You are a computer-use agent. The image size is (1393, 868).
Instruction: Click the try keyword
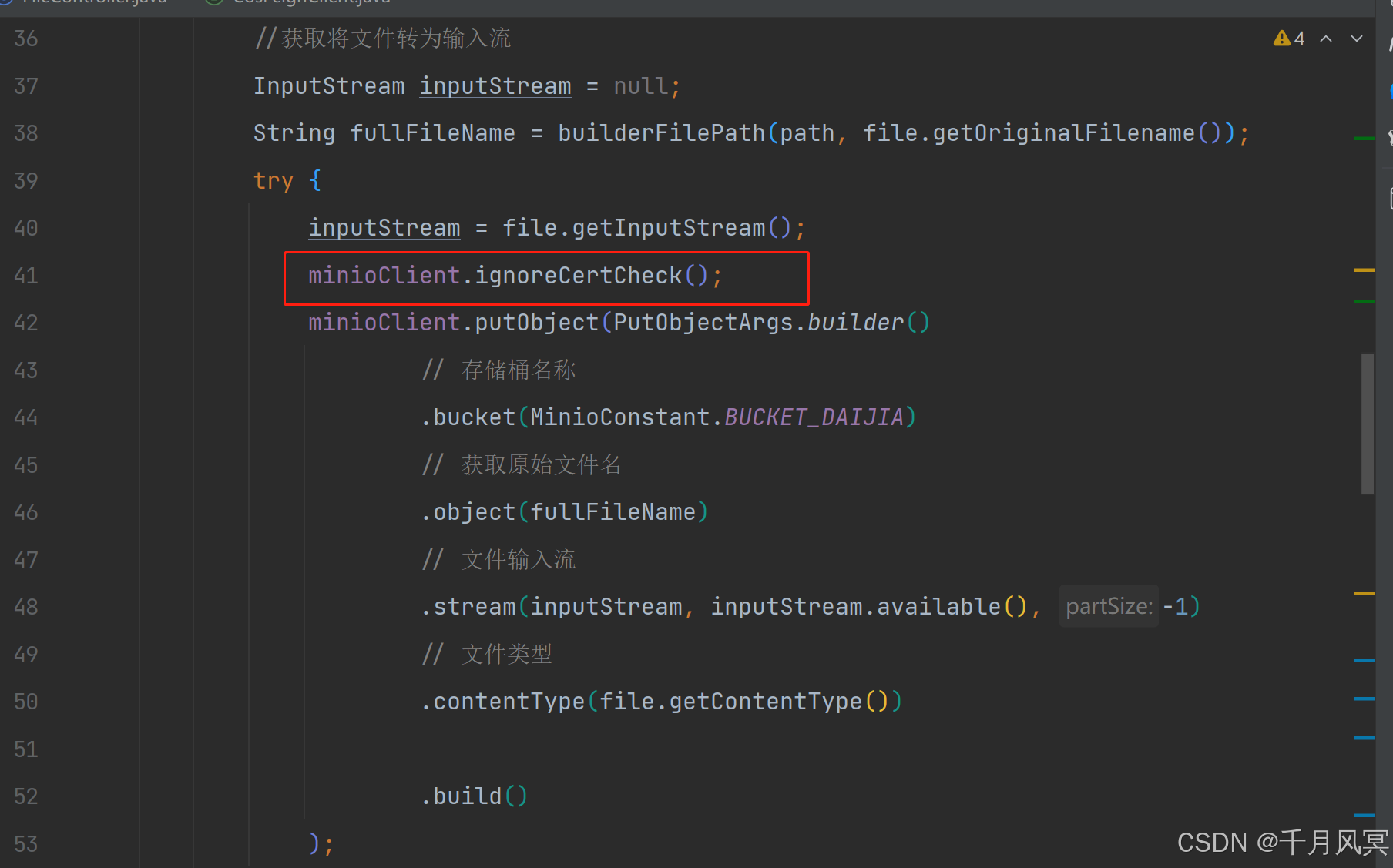coord(274,181)
